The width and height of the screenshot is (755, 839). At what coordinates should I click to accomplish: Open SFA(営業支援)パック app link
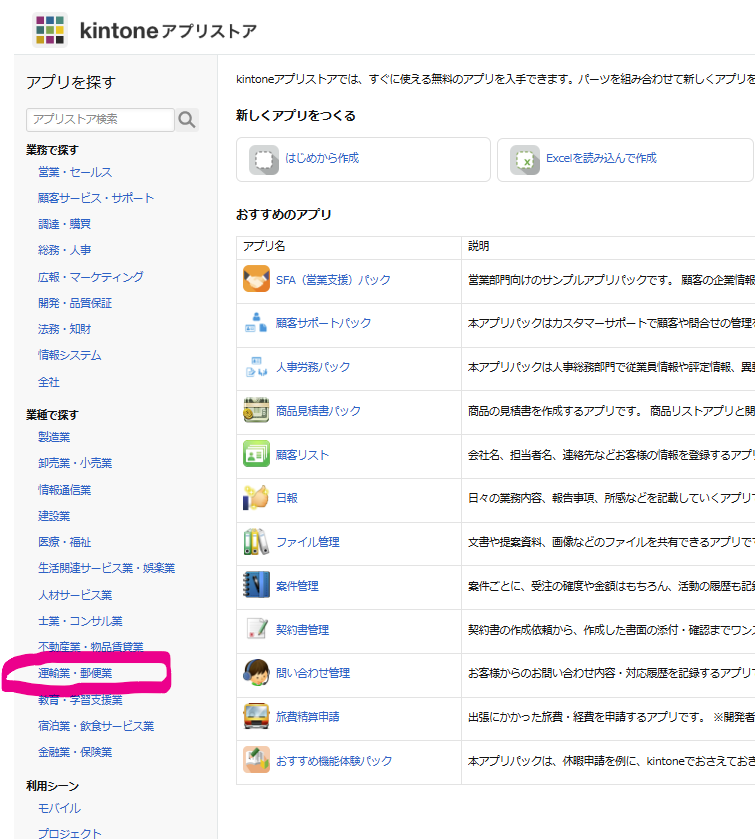(333, 280)
